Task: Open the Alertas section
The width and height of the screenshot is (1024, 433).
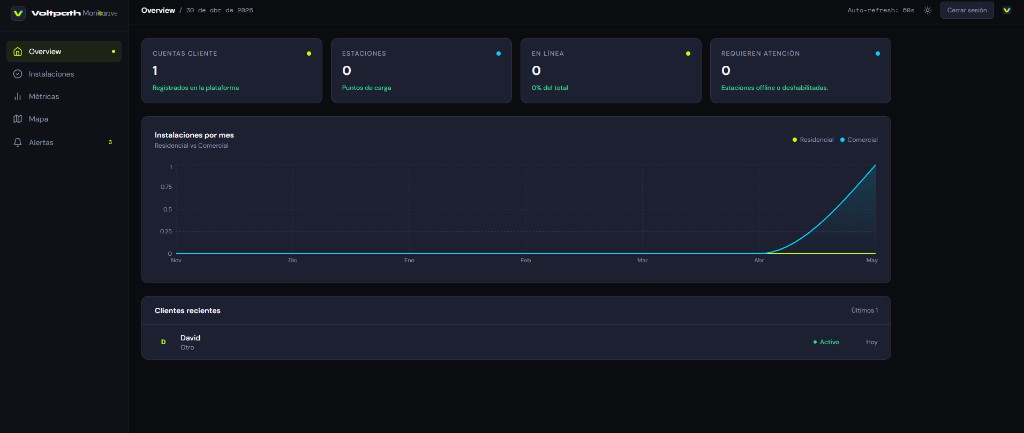Action: point(64,142)
